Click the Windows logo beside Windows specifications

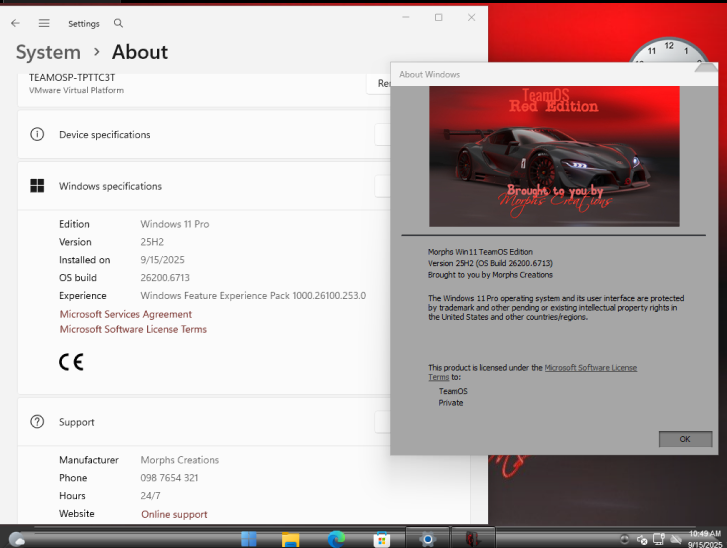[x=37, y=186]
